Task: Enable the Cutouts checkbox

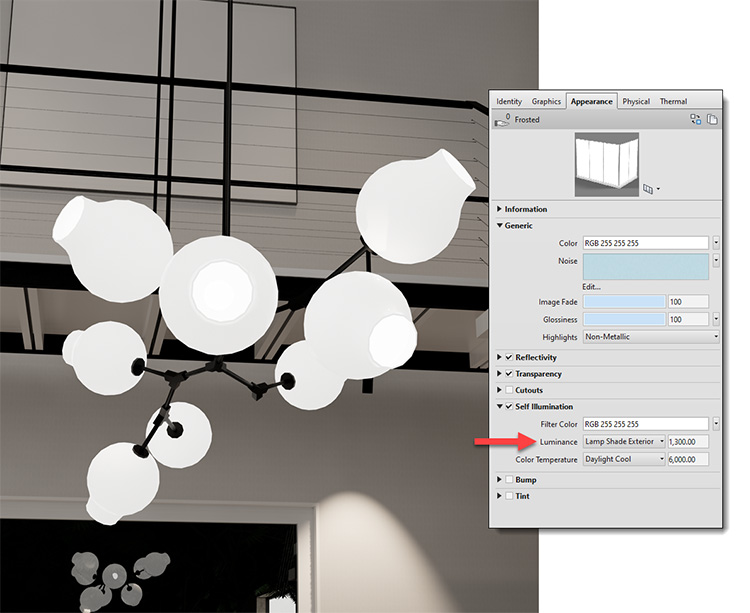Action: click(x=509, y=390)
